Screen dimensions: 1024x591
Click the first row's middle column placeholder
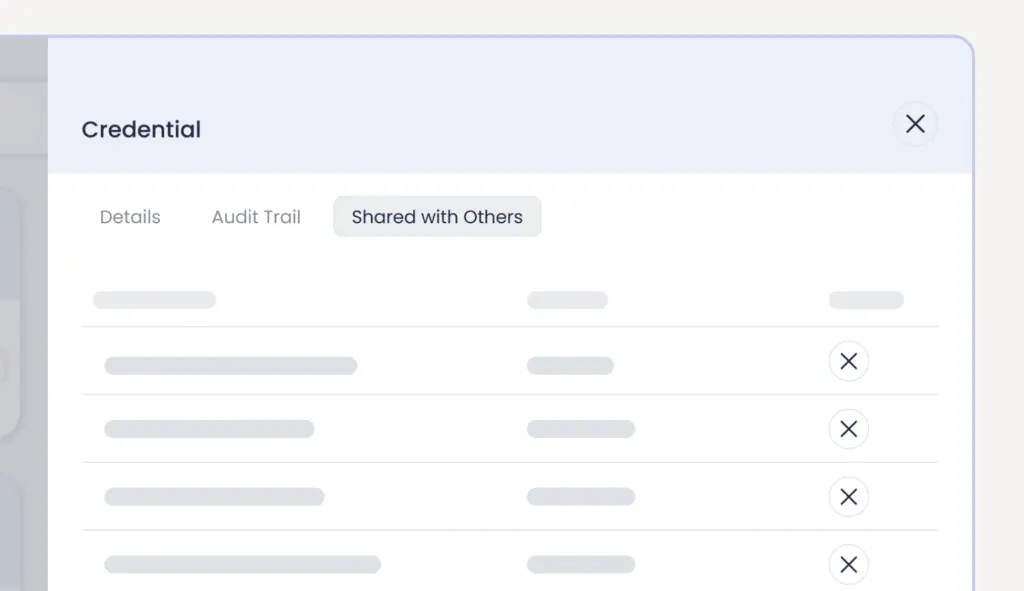(570, 366)
